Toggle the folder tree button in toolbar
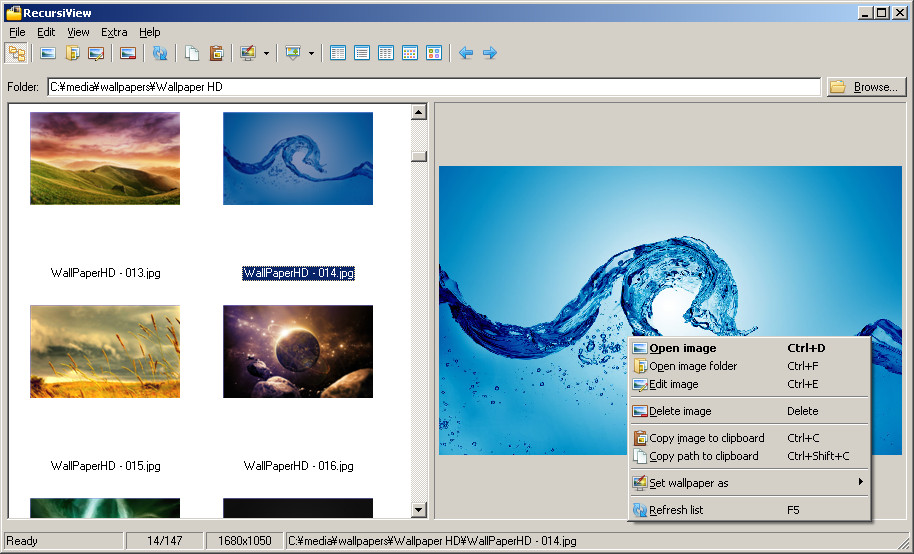The image size is (914, 554). [17, 53]
